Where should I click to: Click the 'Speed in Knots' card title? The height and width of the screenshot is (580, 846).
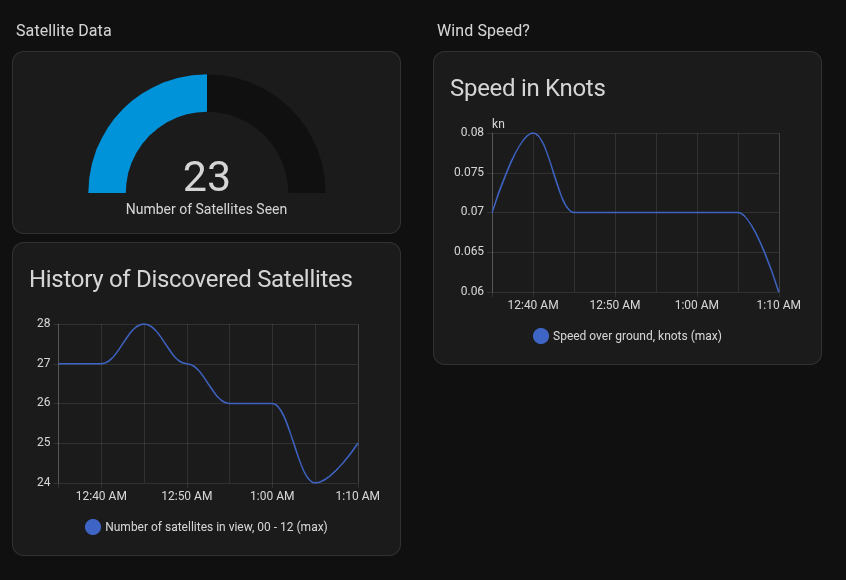(528, 88)
